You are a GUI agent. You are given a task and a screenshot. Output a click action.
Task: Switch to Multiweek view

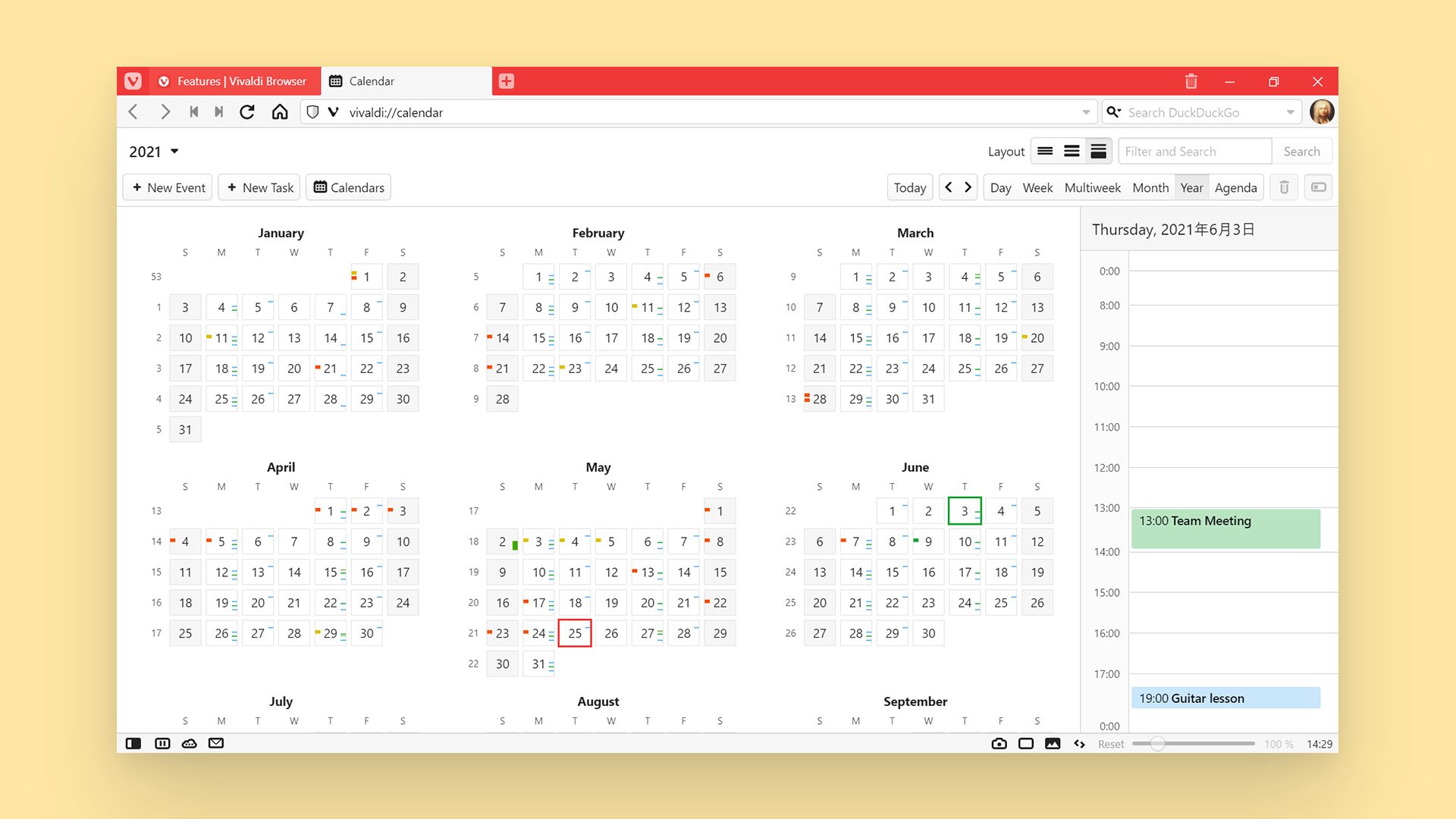click(1092, 187)
